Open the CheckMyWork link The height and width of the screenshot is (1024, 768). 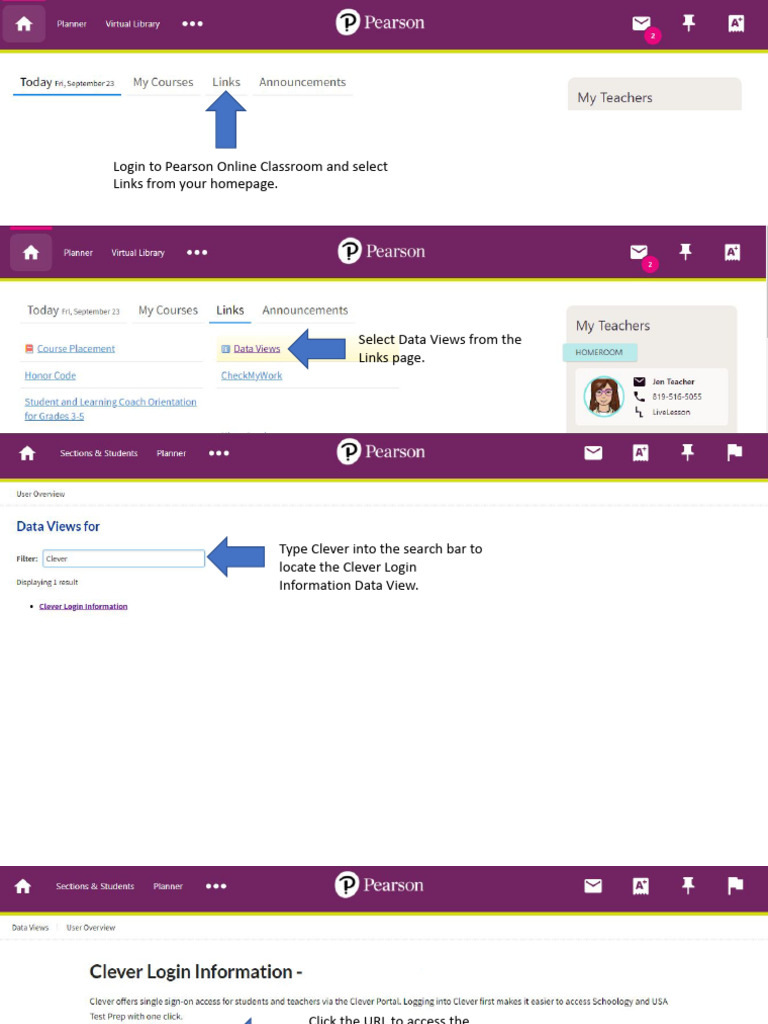pyautogui.click(x=251, y=376)
